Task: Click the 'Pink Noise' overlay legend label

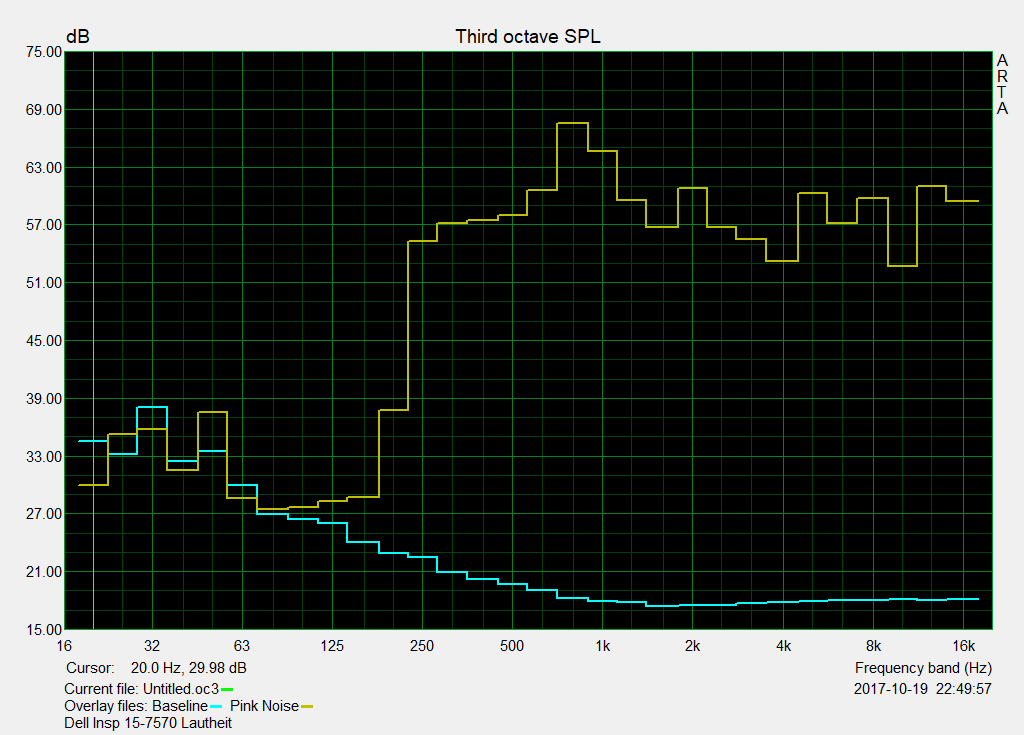Action: point(264,706)
